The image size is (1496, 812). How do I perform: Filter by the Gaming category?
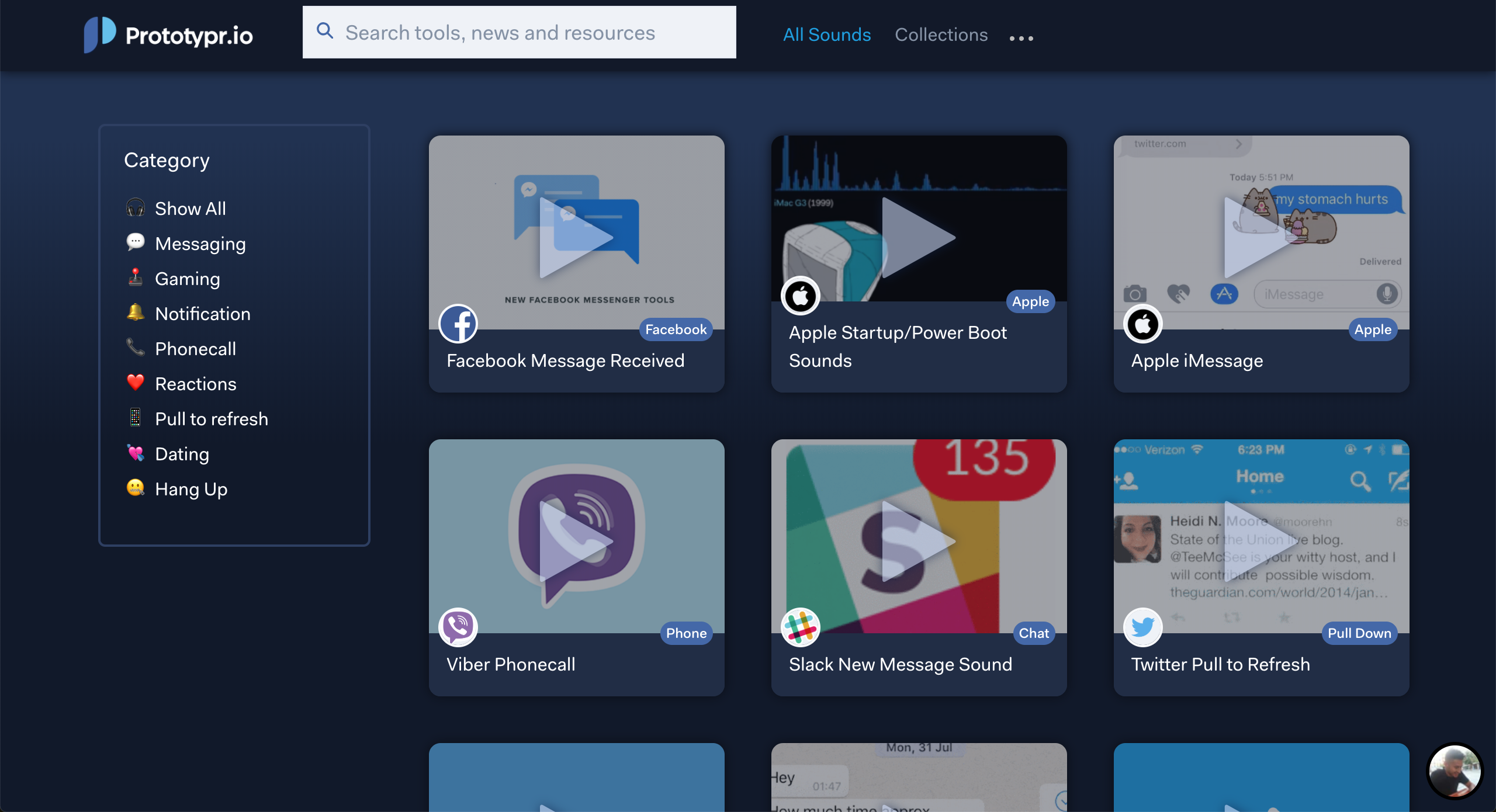click(188, 279)
